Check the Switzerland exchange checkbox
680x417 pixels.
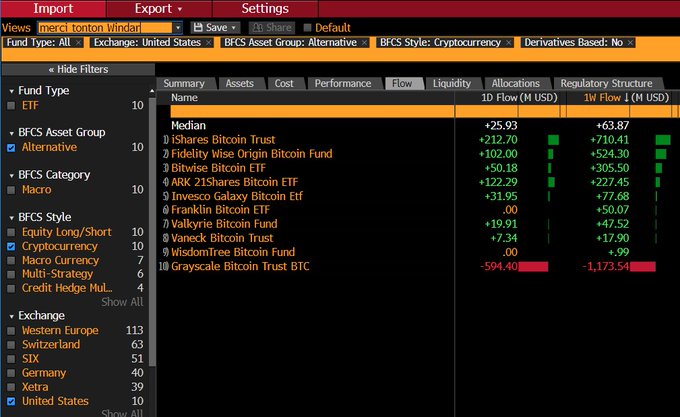click(x=11, y=345)
